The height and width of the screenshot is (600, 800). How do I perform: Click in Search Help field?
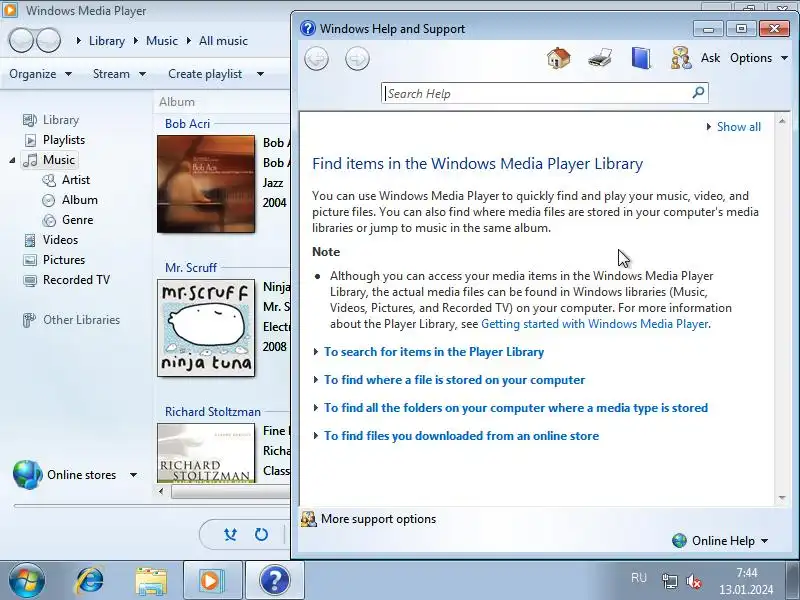(536, 93)
